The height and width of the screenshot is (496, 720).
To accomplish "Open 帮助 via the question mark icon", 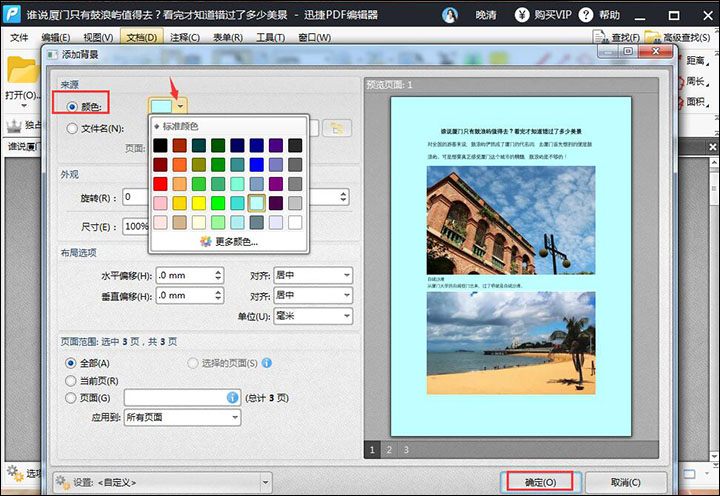I will coord(588,15).
